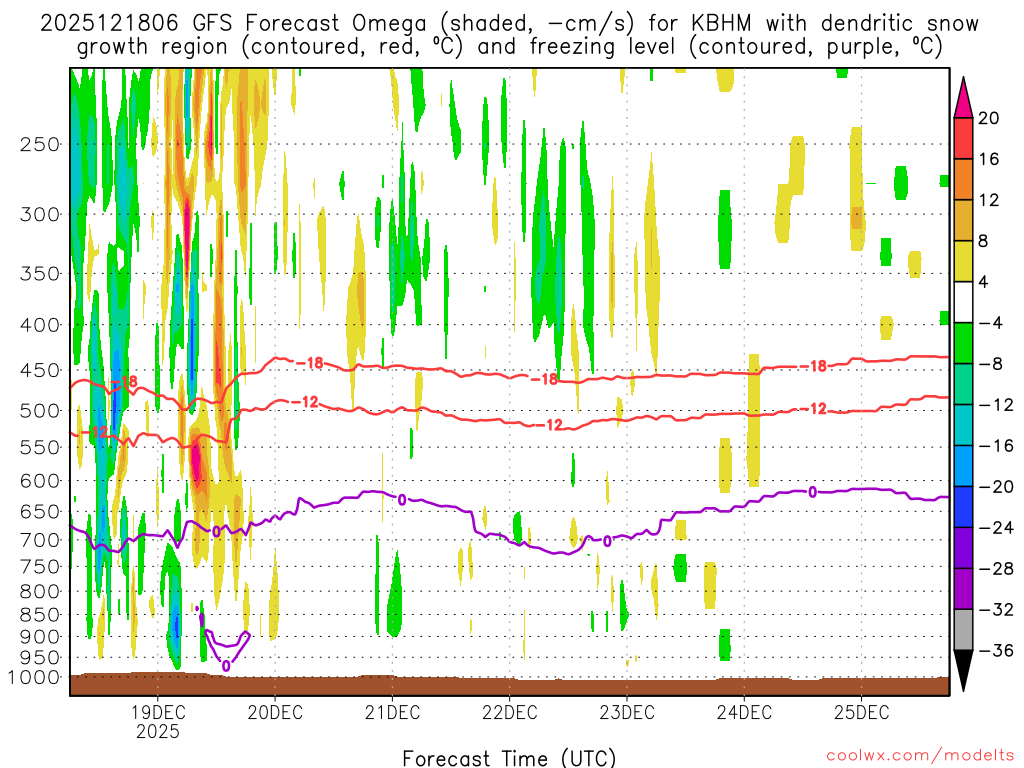Click the red -18 contour label near 22DEC

coord(543,379)
